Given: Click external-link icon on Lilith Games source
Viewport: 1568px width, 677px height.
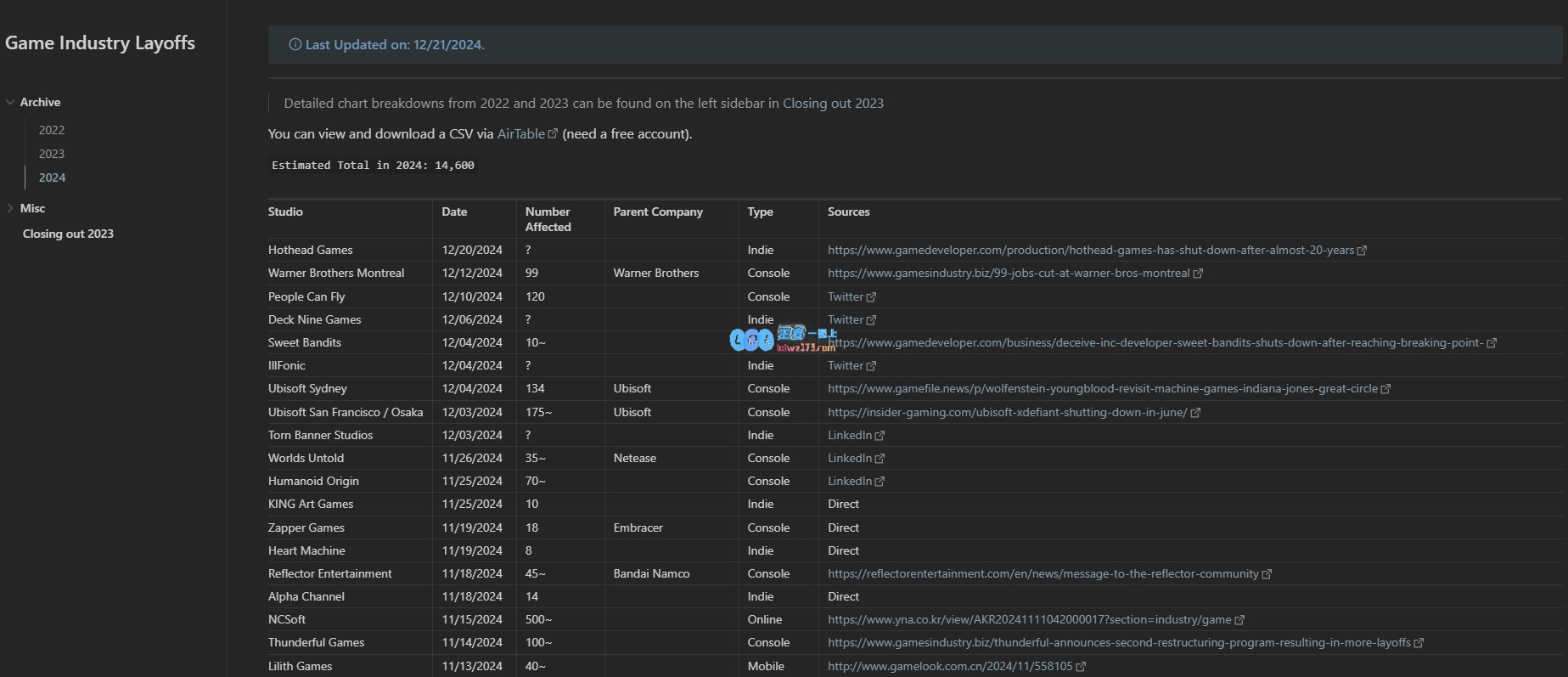Looking at the screenshot, I should [1081, 667].
